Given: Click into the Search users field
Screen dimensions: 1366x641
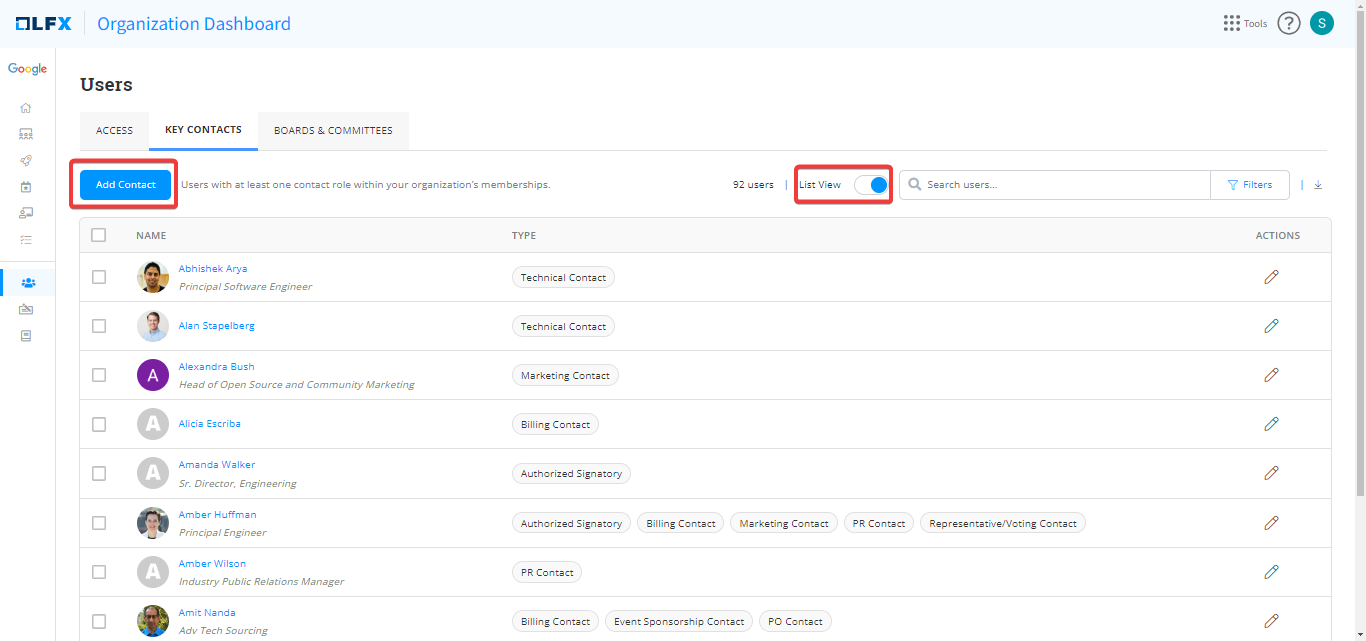Looking at the screenshot, I should [x=1060, y=185].
